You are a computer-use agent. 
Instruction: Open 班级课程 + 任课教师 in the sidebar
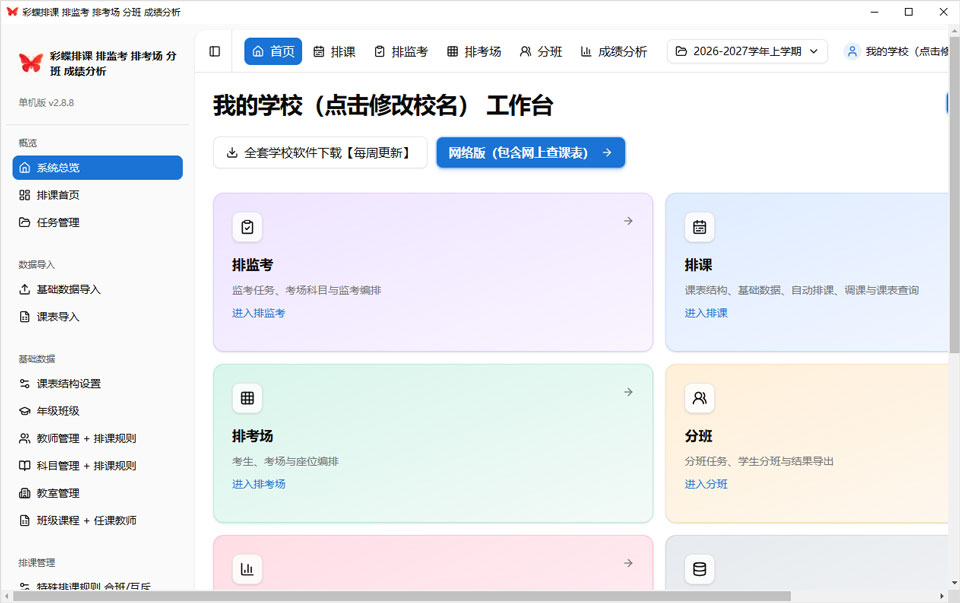tap(97, 520)
